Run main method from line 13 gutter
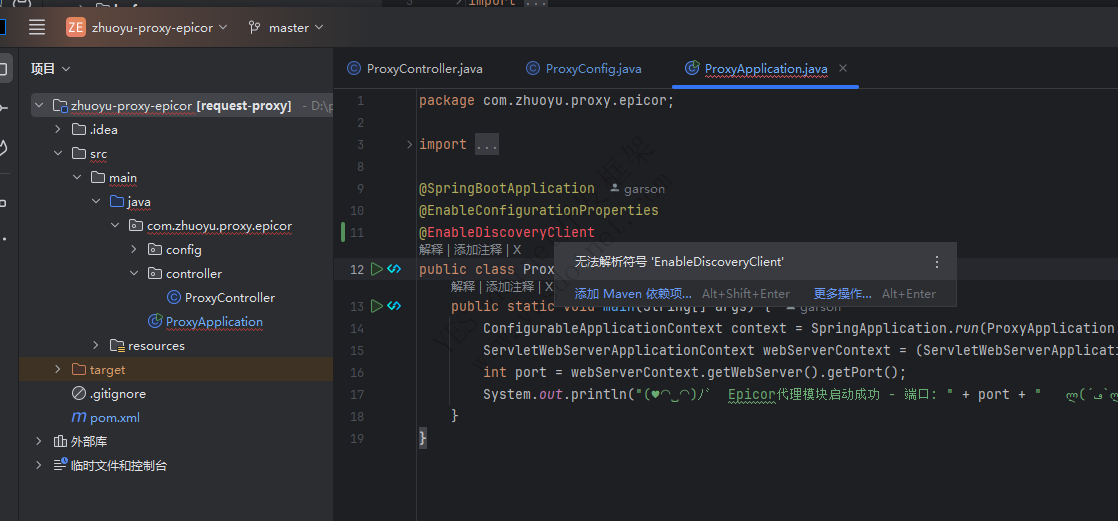Viewport: 1118px width, 521px height. 376,306
